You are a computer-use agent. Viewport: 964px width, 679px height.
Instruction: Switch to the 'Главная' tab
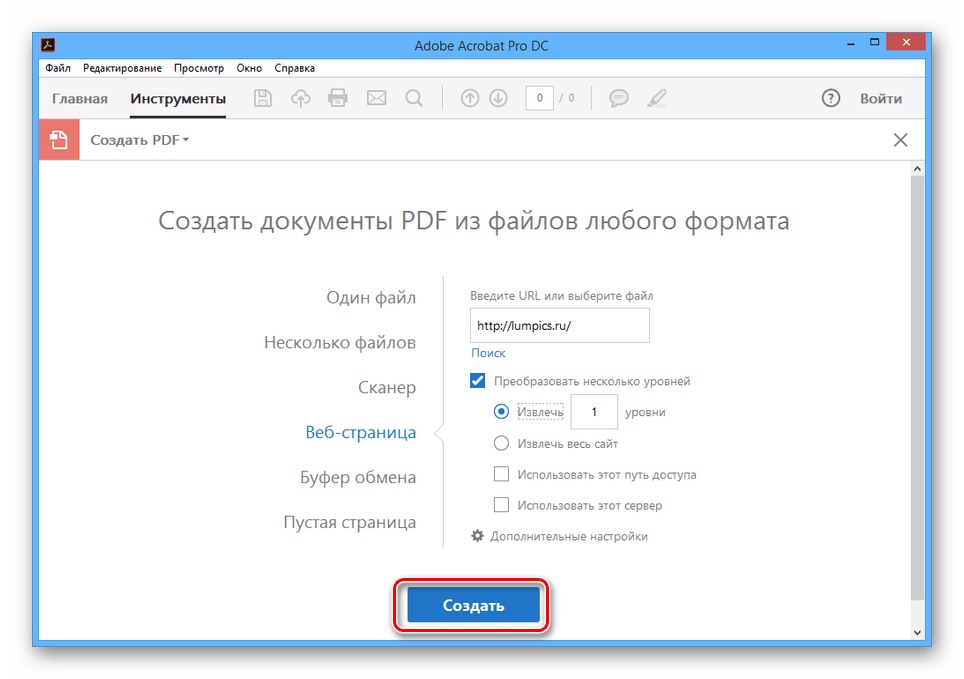click(x=80, y=98)
